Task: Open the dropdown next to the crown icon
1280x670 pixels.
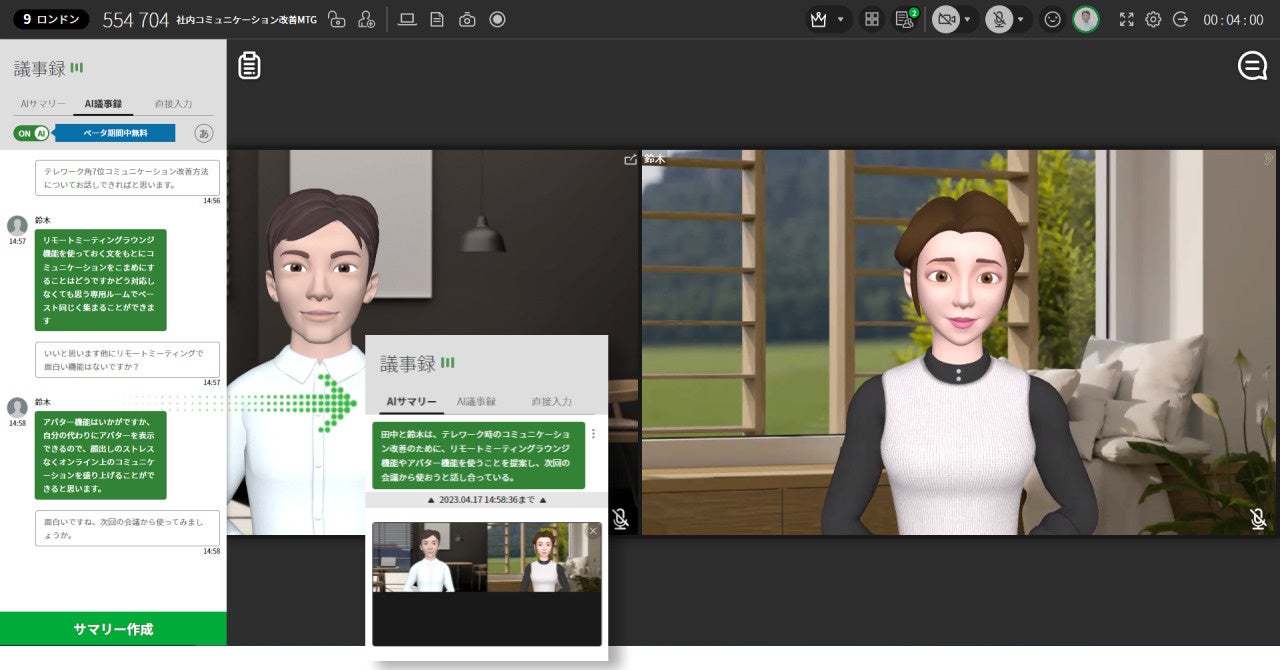Action: pyautogui.click(x=840, y=19)
